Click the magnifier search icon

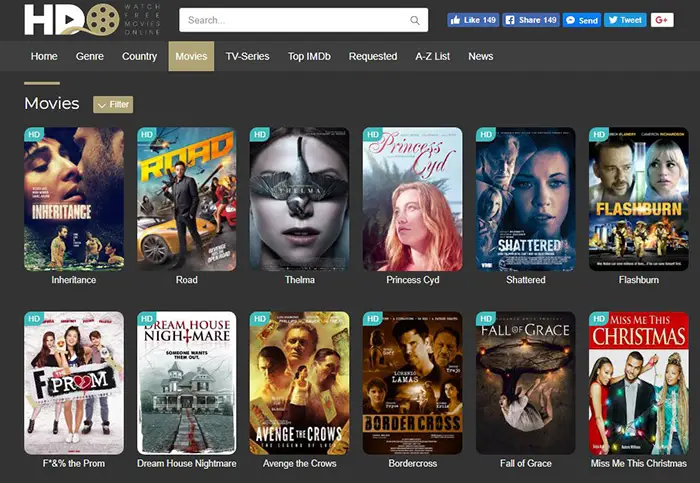tap(415, 20)
